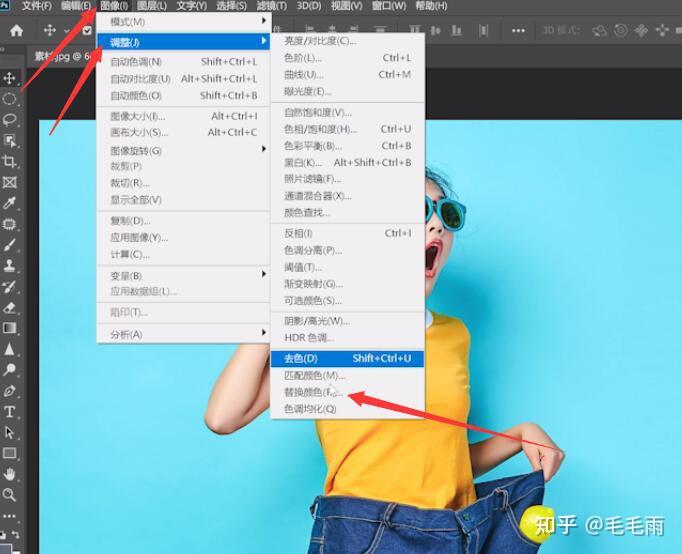Click the Home icon in options bar
This screenshot has width=682, height=554.
click(x=17, y=30)
